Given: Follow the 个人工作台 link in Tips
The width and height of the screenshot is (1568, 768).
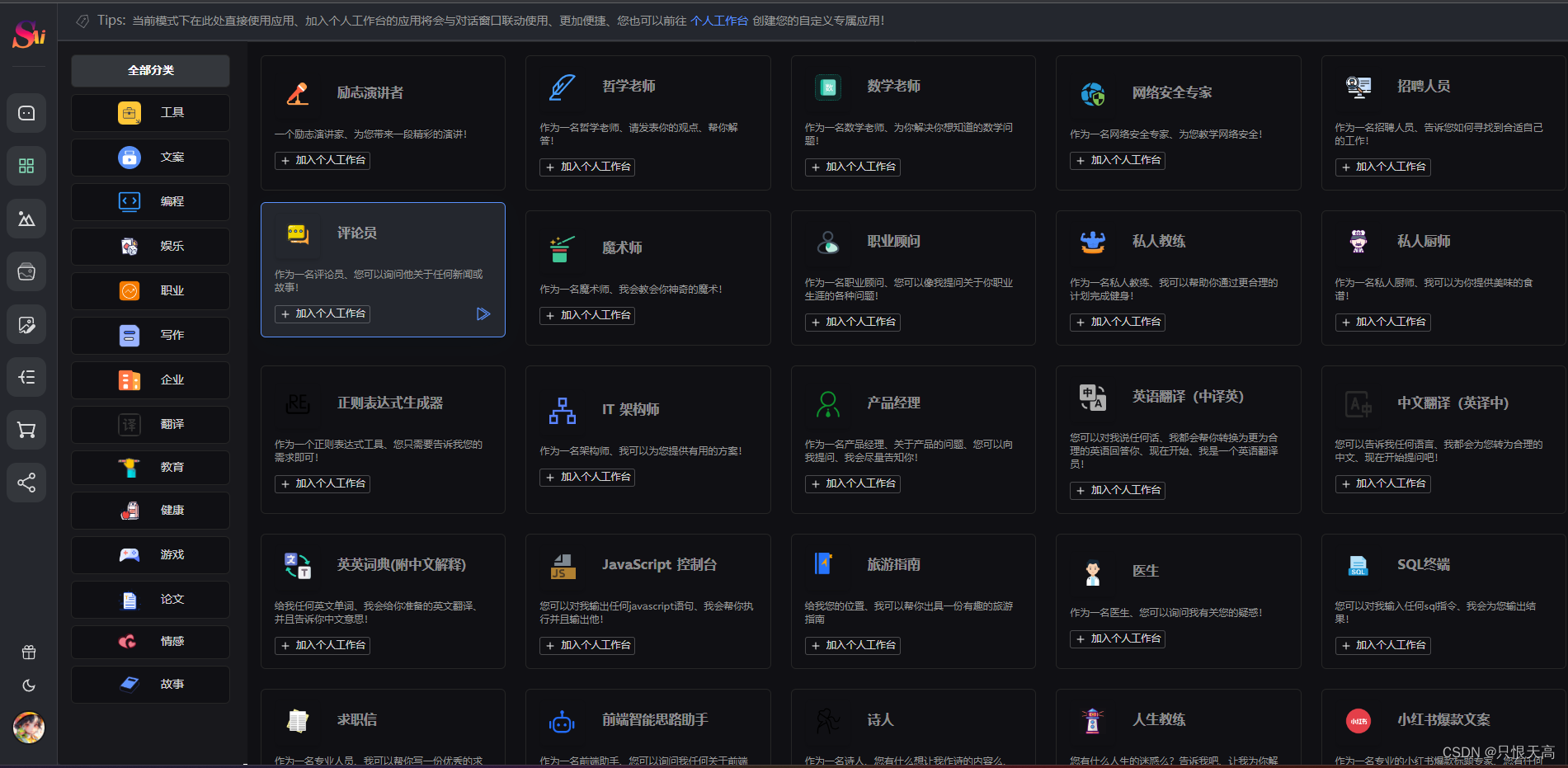Looking at the screenshot, I should (718, 21).
